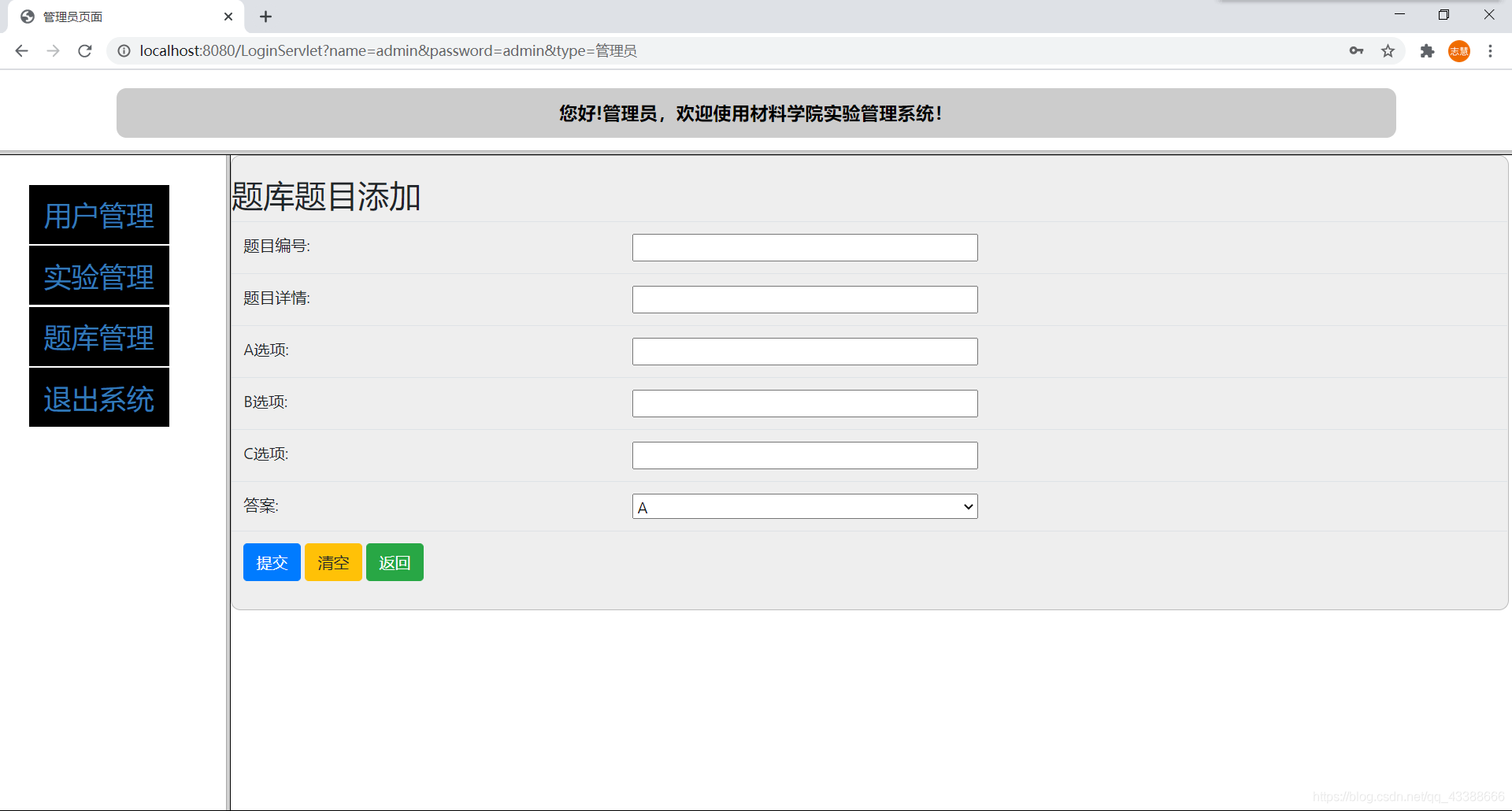The width and height of the screenshot is (1512, 811).
Task: Close the 管理员页面 tab
Action: tap(228, 17)
